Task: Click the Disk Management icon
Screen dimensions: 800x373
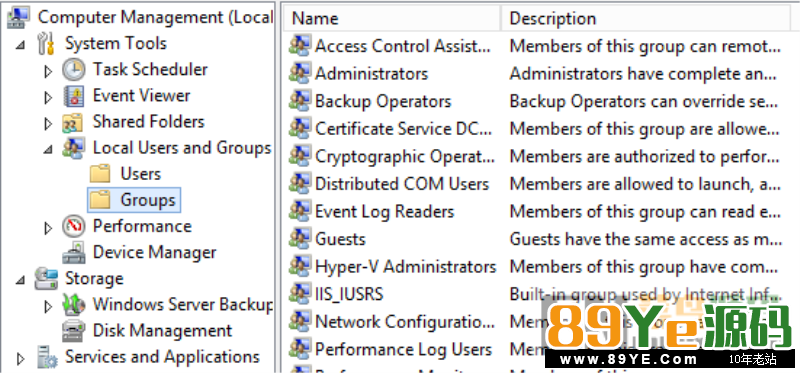Action: 73,331
